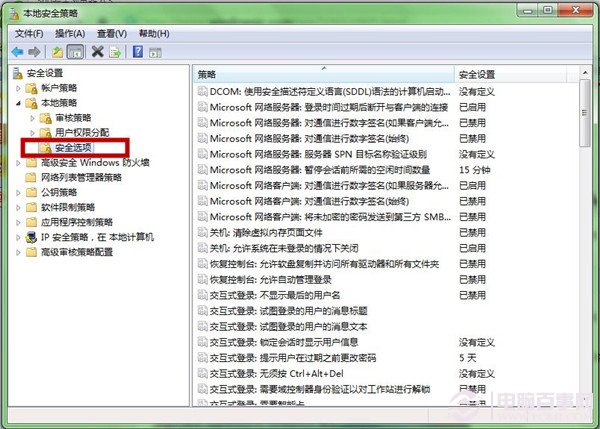Select 交互式登录: 需要域控制器身份验证 policy
This screenshot has width=600, height=429.
coord(320,389)
